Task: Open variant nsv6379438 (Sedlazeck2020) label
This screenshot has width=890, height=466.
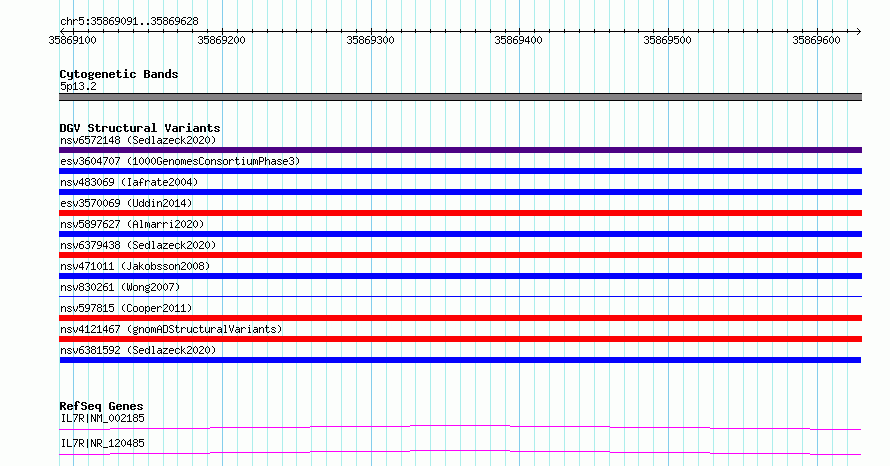Action: click(x=138, y=245)
